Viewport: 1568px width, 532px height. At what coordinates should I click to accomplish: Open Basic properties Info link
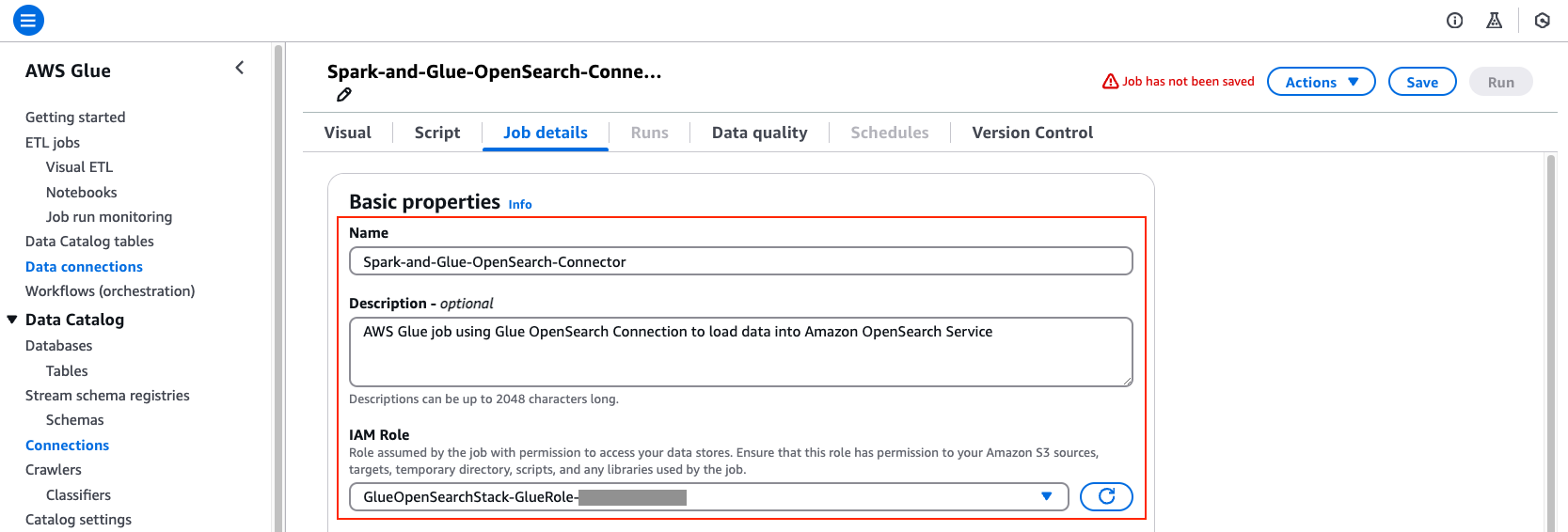[x=520, y=205]
